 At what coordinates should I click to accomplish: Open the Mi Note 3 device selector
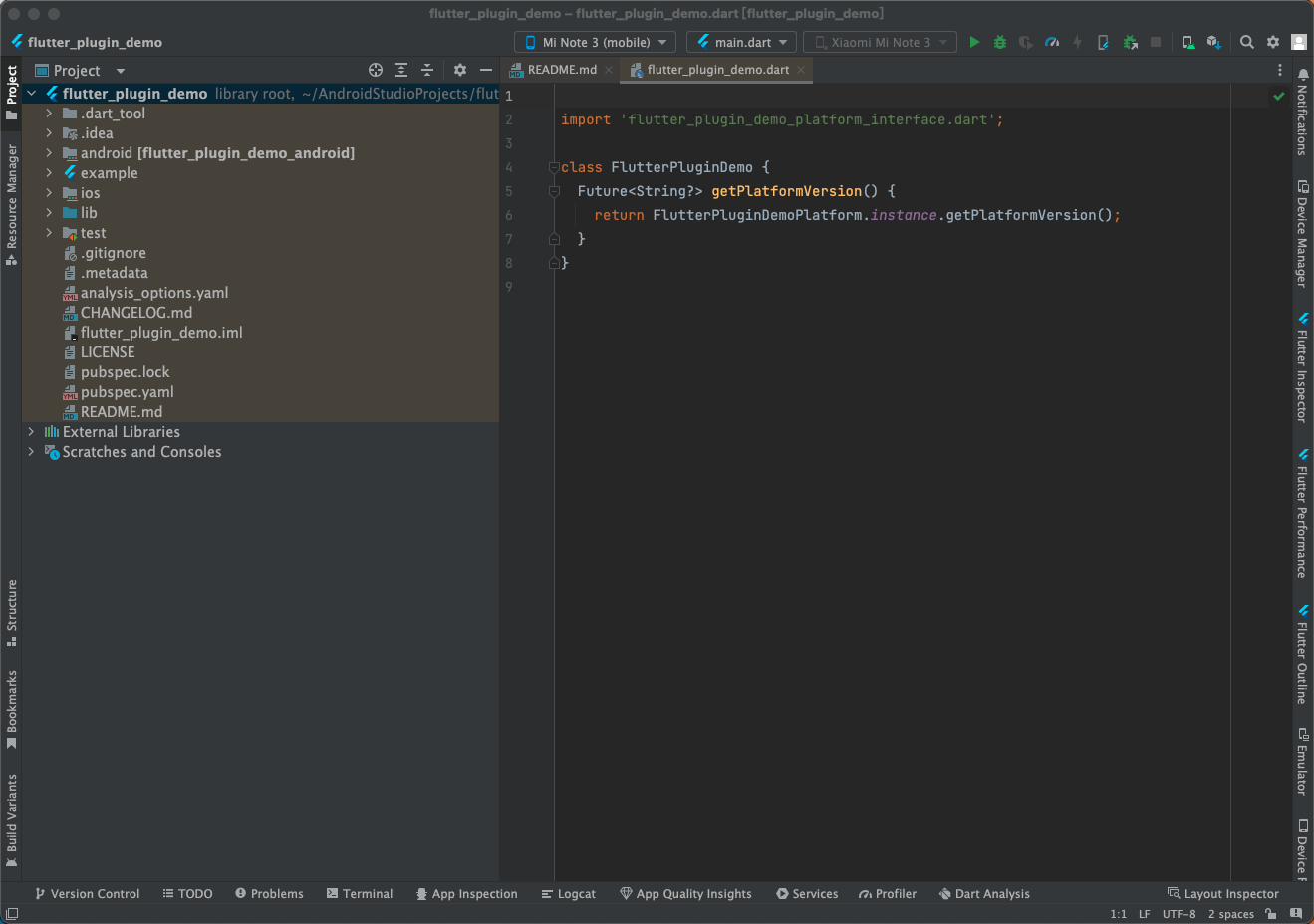tap(594, 42)
